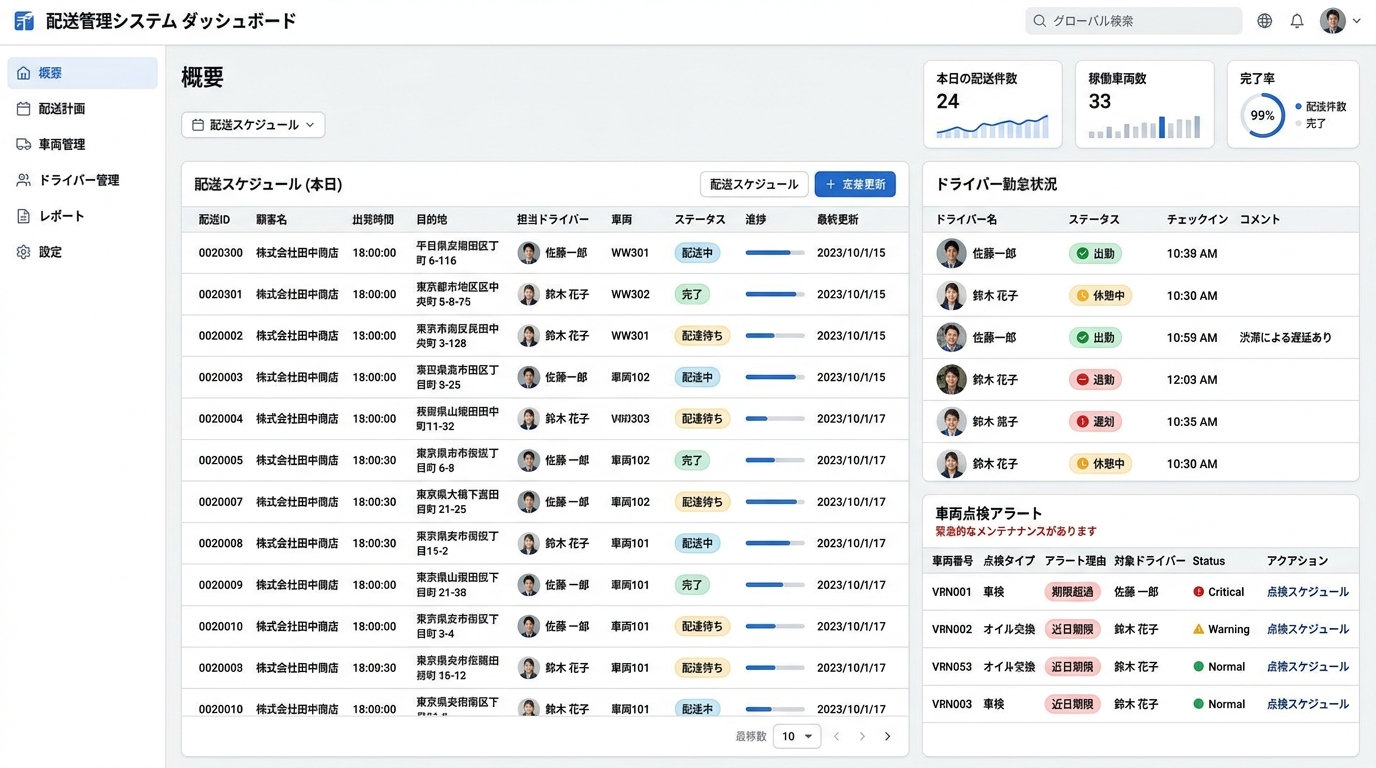Click the 出勤 badge at 10:38 AM
Viewport: 1376px width, 768px height.
click(1095, 254)
